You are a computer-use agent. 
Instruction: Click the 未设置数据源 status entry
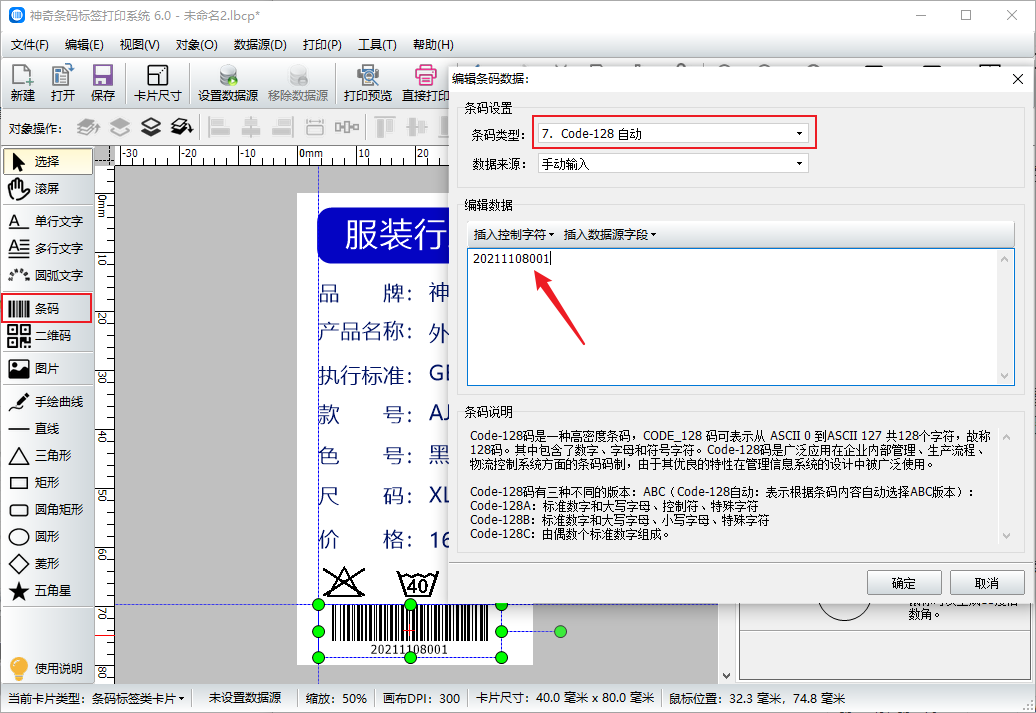(244, 698)
